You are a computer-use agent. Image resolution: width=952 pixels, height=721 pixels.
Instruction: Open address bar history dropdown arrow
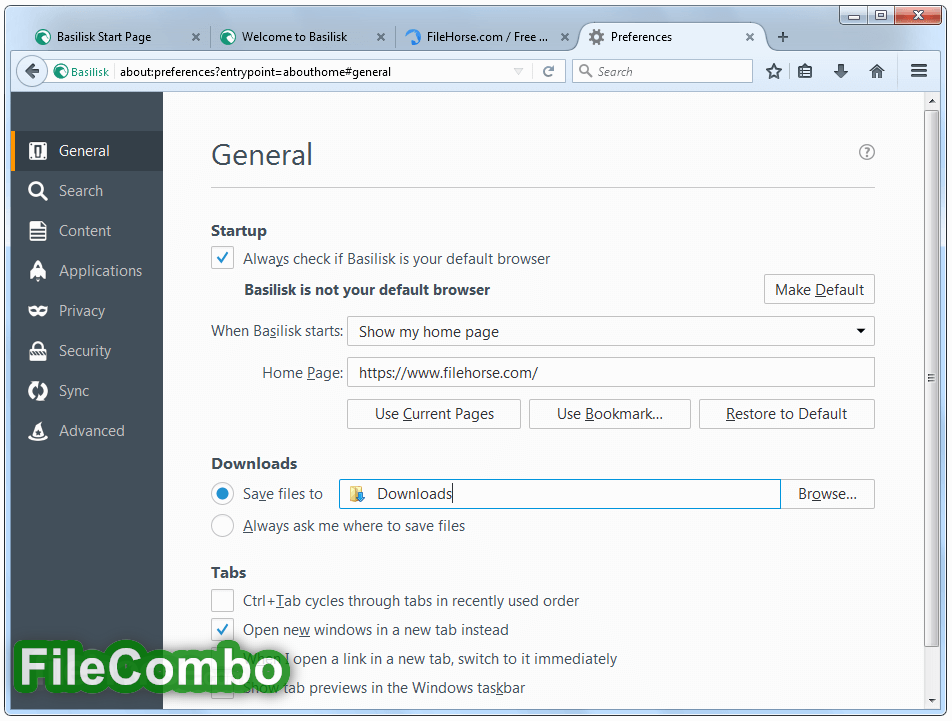click(x=518, y=72)
